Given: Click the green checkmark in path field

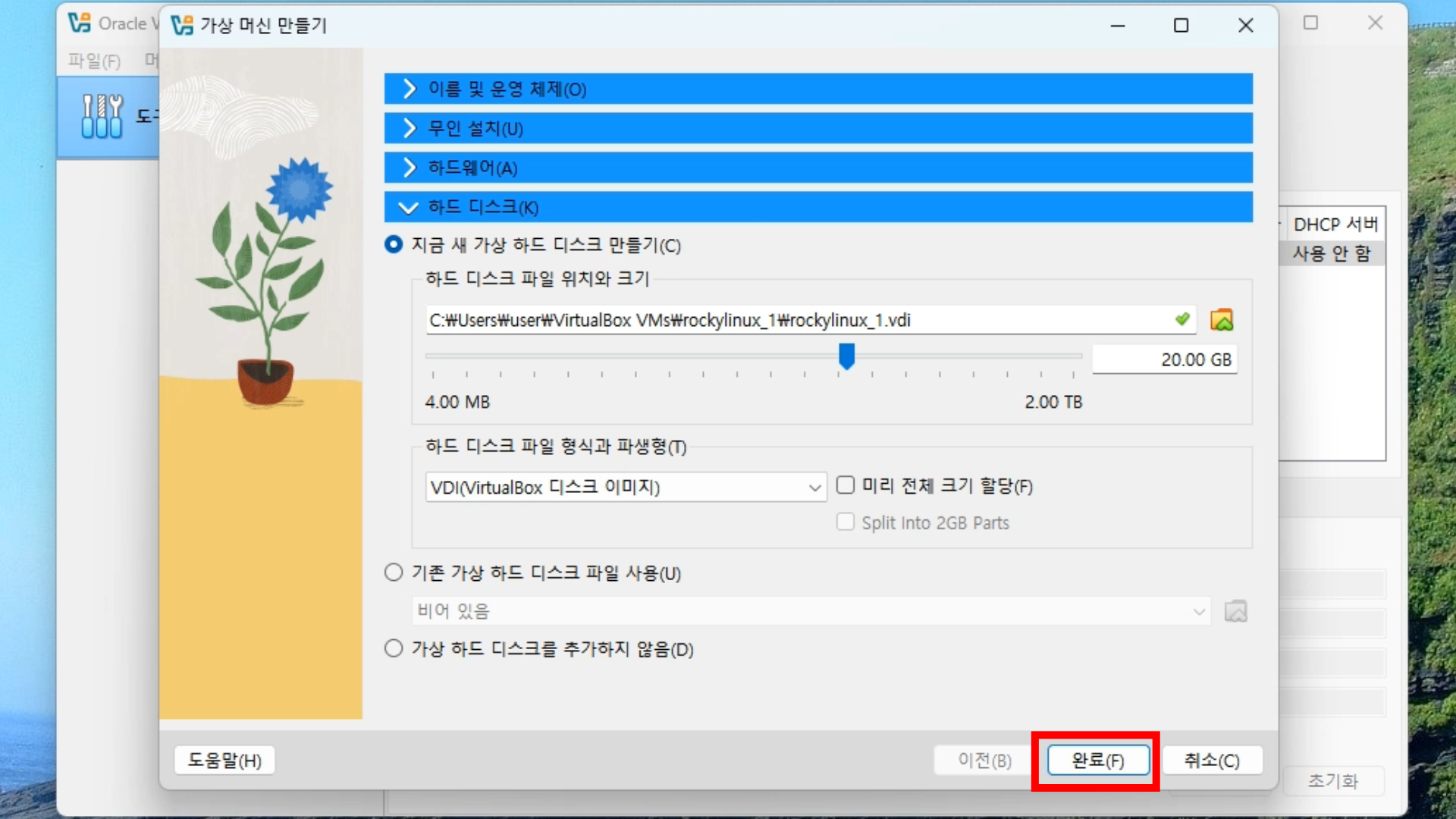Looking at the screenshot, I should pos(1181,319).
